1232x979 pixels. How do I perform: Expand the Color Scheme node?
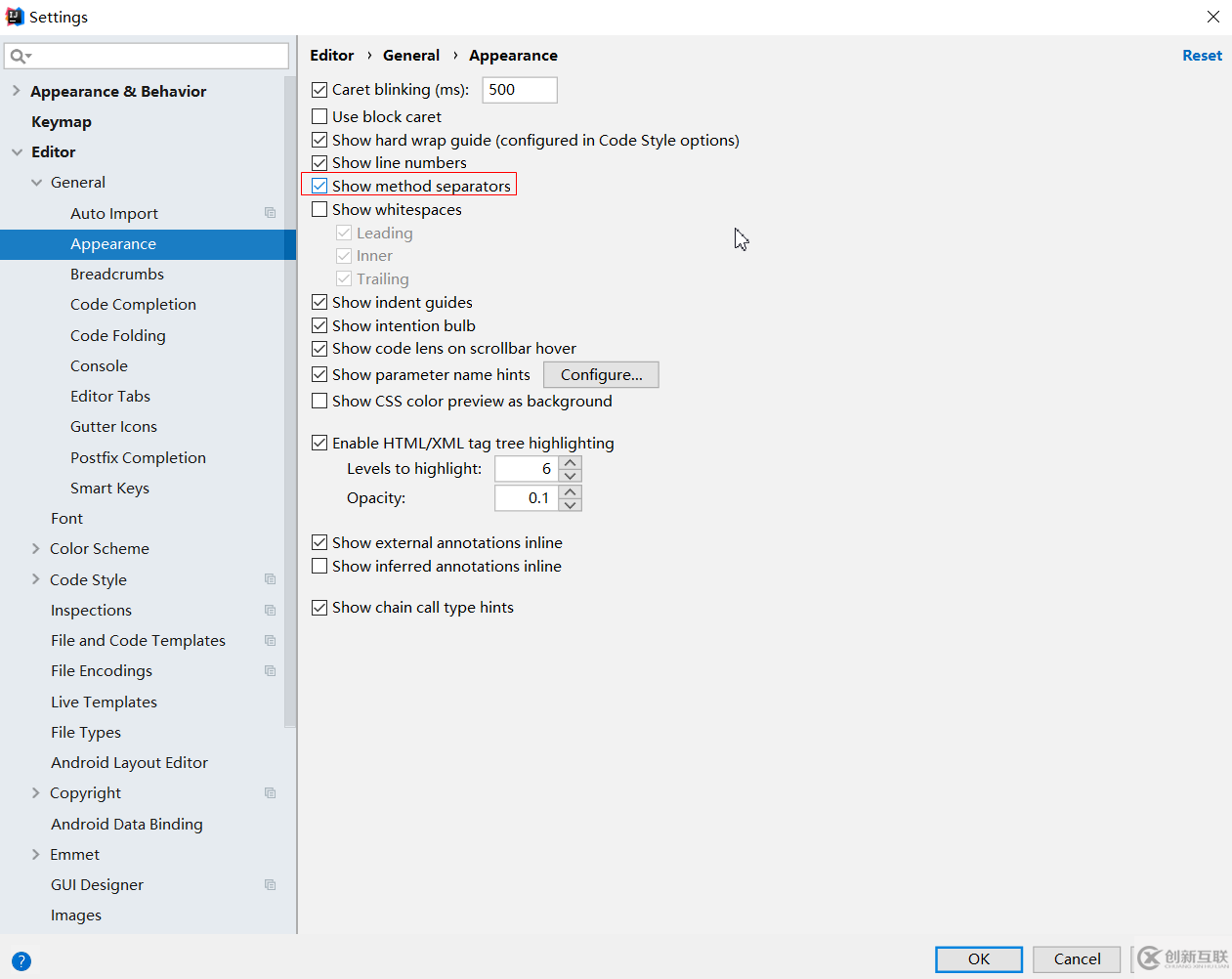(x=36, y=549)
